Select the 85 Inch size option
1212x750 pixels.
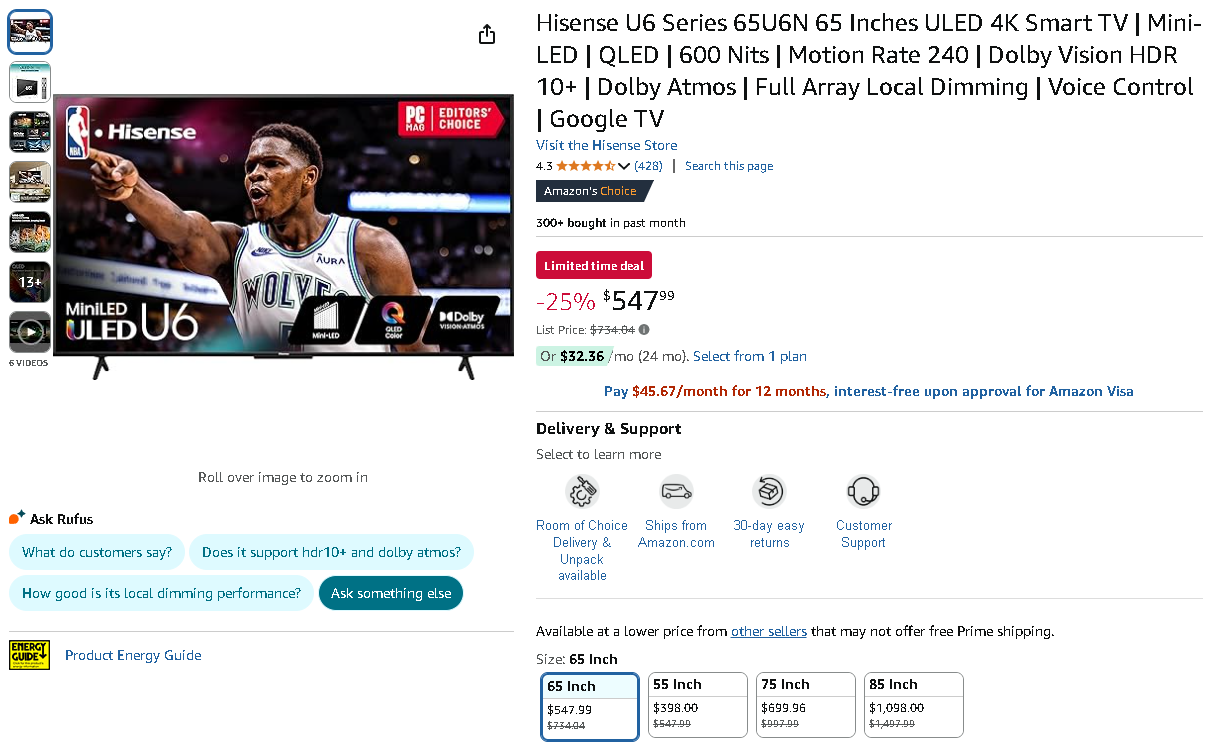(x=913, y=704)
